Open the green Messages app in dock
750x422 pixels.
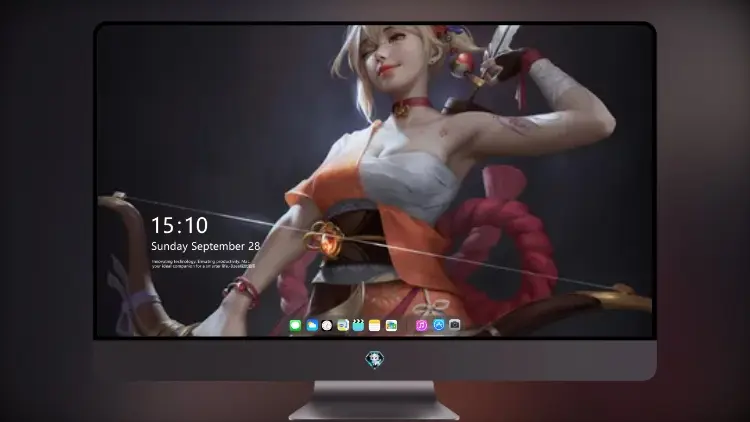tap(295, 325)
